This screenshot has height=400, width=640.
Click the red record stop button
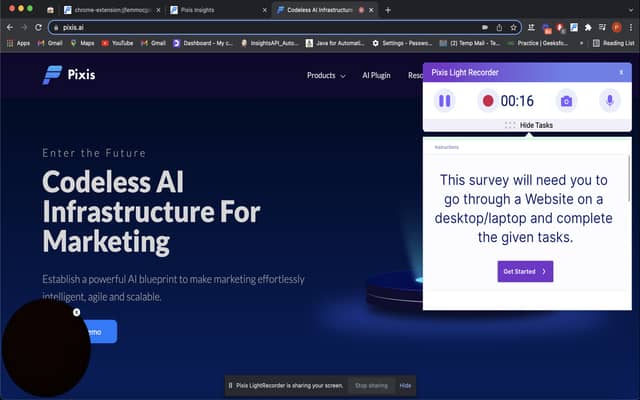click(x=488, y=100)
